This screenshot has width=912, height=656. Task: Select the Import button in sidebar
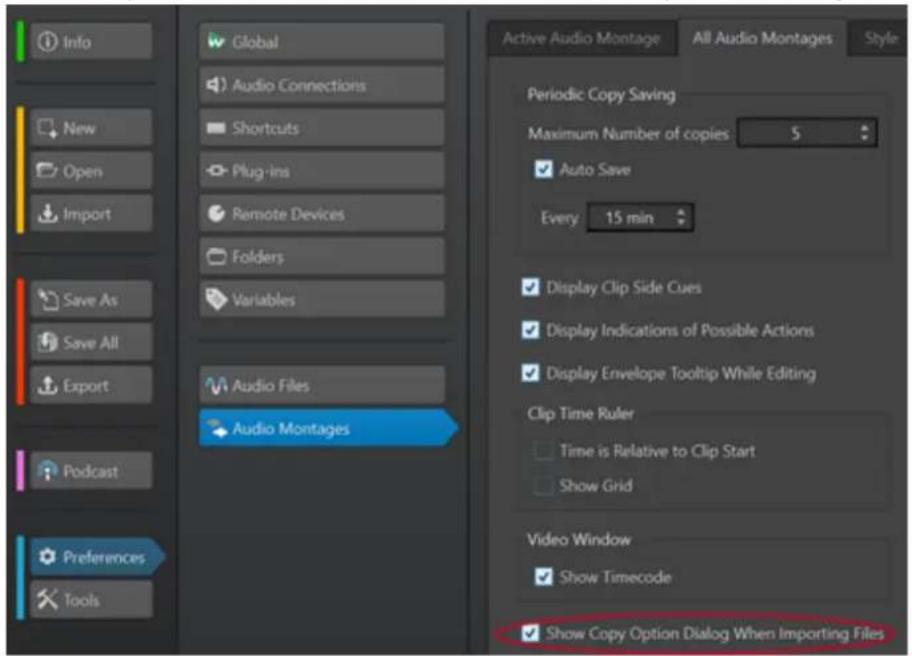91,214
